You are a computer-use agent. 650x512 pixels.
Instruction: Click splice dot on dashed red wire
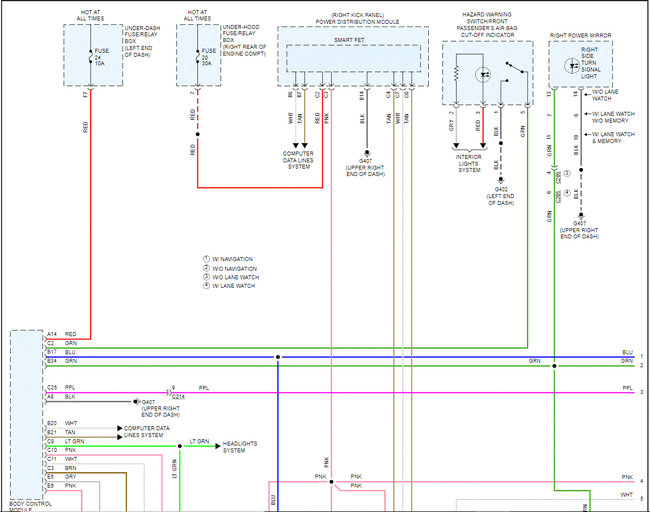(198, 134)
